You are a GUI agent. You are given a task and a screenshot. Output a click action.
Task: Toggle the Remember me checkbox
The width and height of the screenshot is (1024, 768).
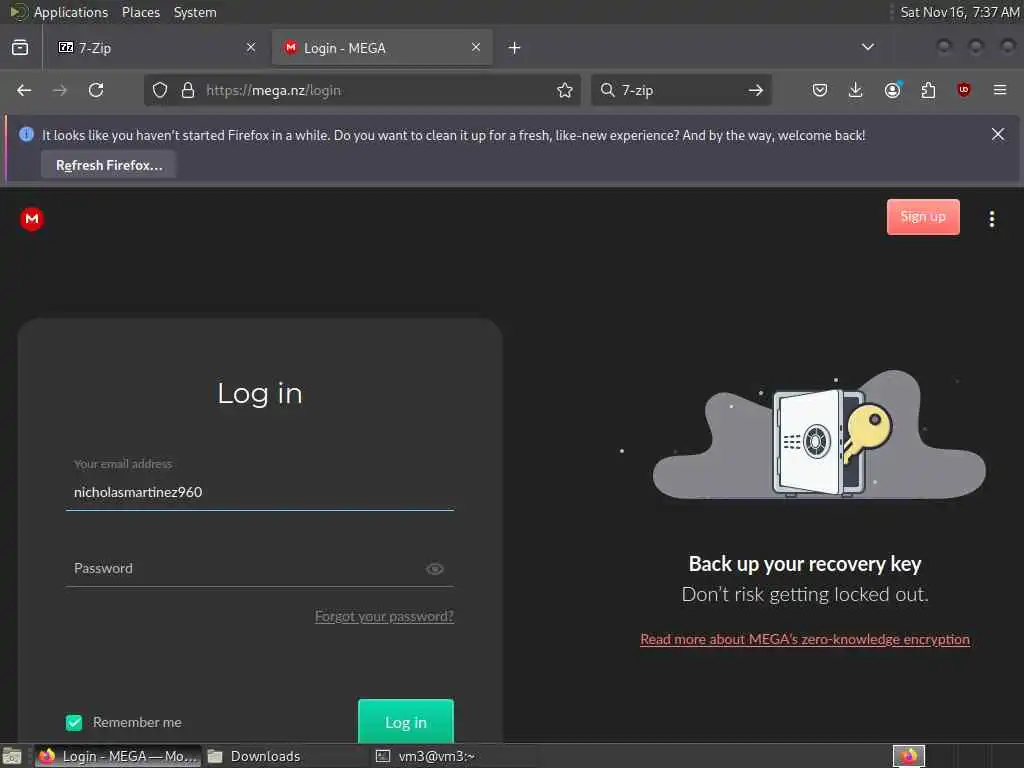click(74, 722)
